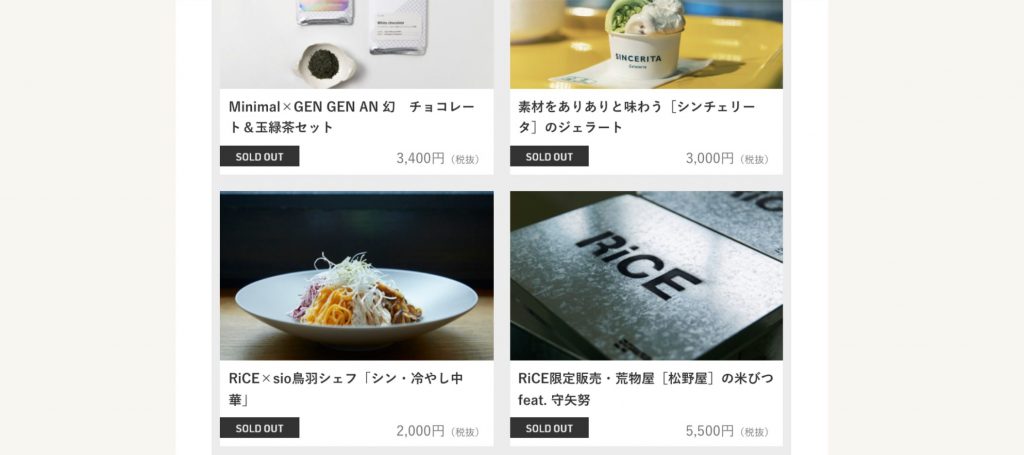
Task: Click the Minimal×GEN GEN AN 幻 product title
Action: click(351, 117)
